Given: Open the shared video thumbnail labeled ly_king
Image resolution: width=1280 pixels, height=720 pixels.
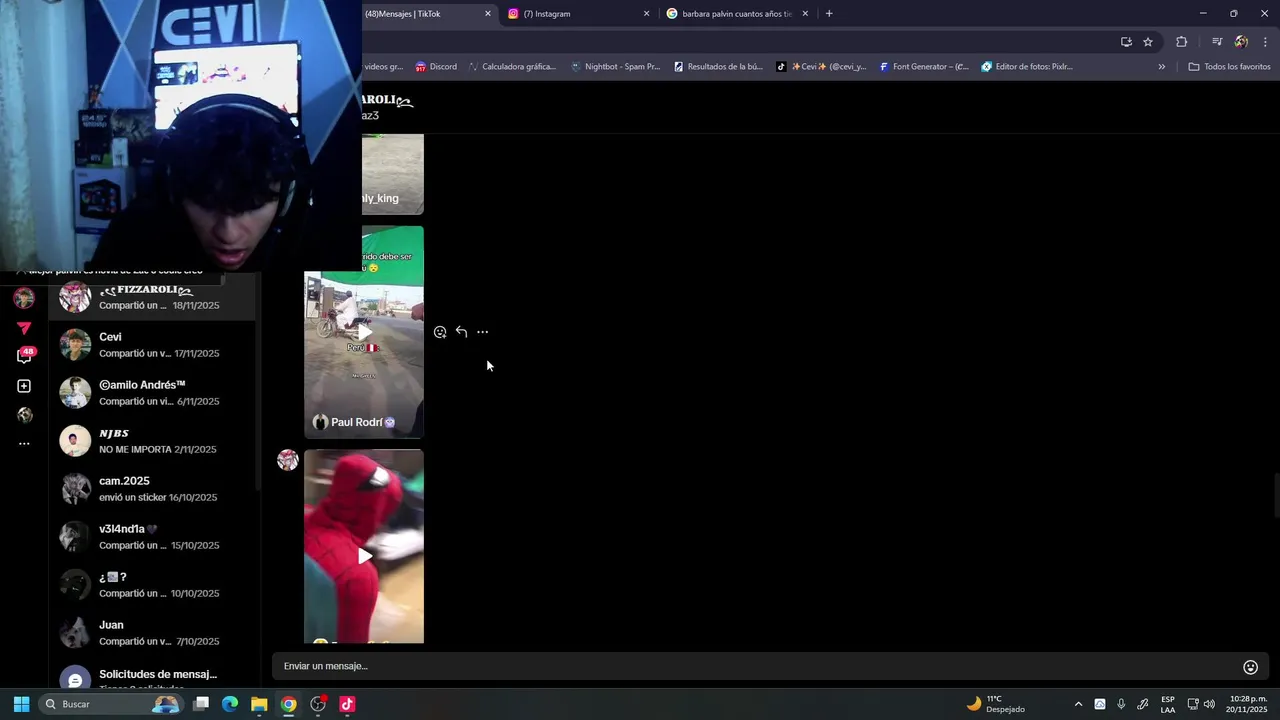Looking at the screenshot, I should point(393,174).
